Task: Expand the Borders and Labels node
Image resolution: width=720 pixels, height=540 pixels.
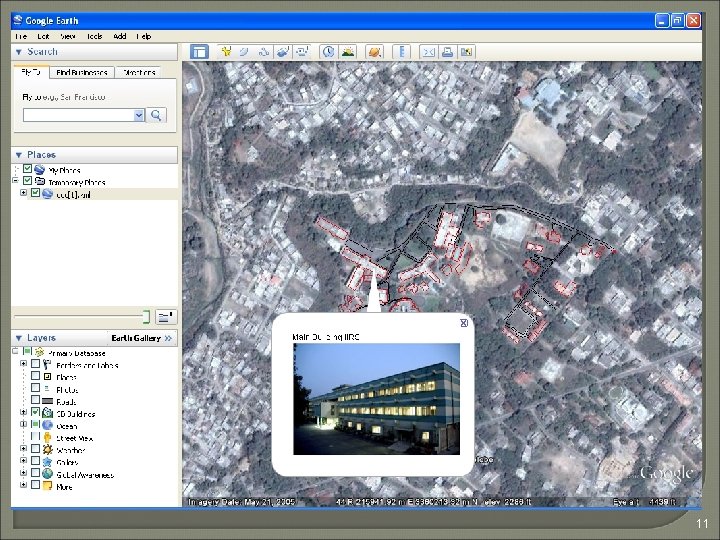Action: coord(23,363)
